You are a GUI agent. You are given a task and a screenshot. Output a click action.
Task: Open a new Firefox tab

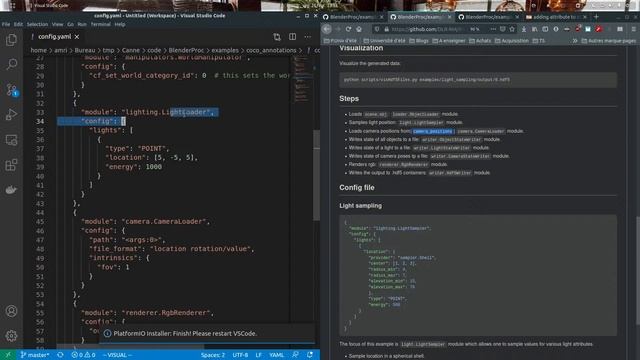(596, 17)
